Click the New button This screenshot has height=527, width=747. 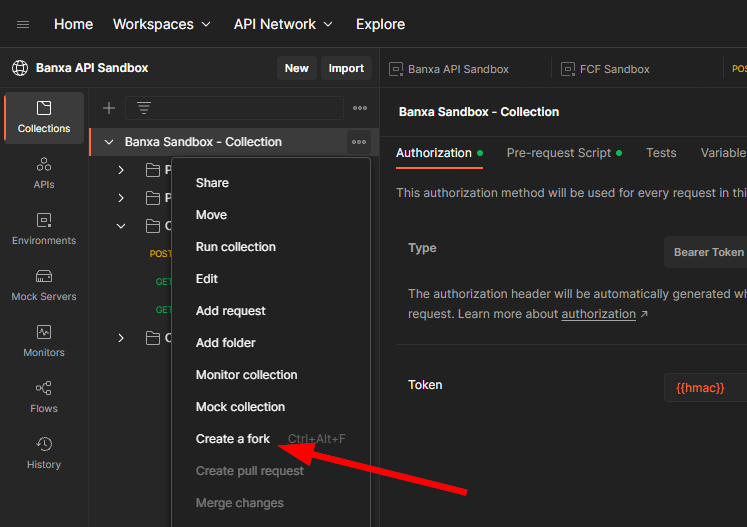(x=296, y=68)
